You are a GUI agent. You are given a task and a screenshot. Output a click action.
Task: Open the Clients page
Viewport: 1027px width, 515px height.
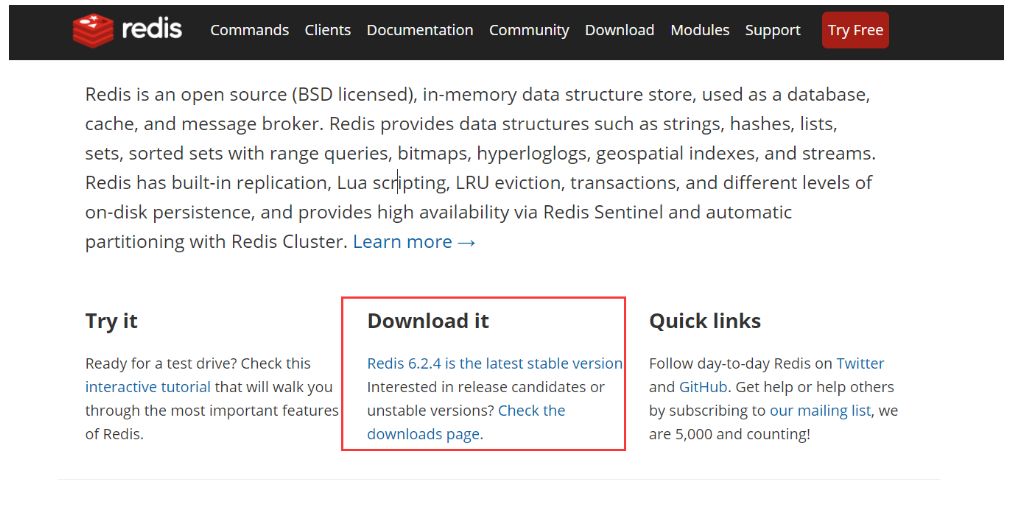[327, 30]
